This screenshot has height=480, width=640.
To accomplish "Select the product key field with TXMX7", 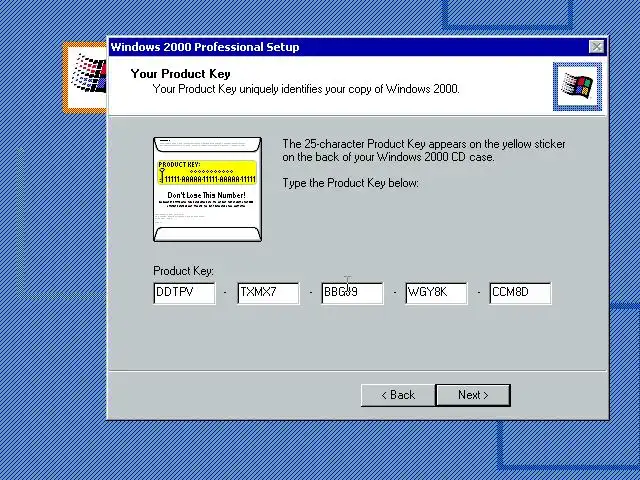I will pyautogui.click(x=268, y=293).
